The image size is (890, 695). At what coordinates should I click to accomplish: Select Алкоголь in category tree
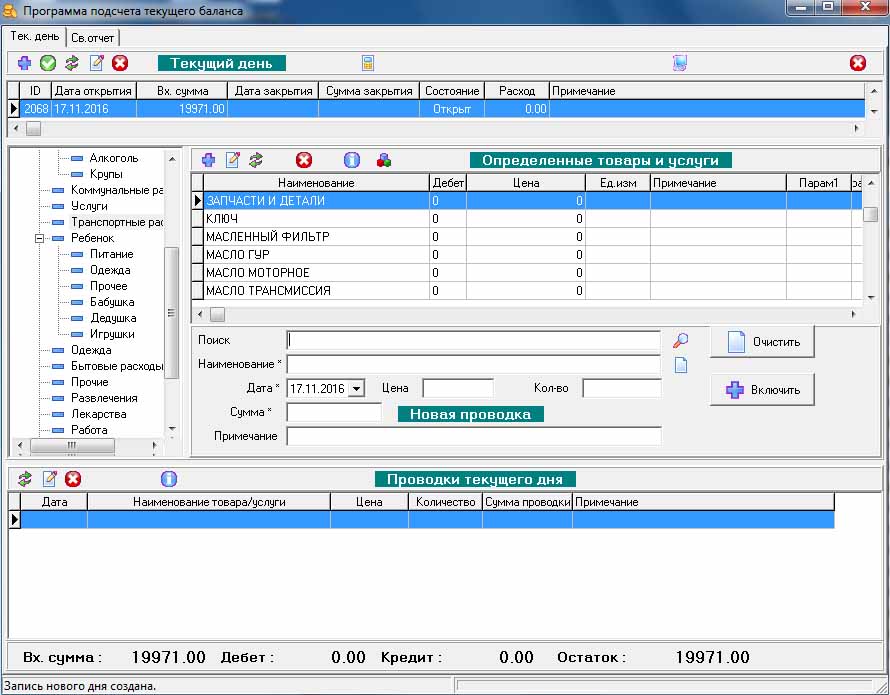(114, 158)
